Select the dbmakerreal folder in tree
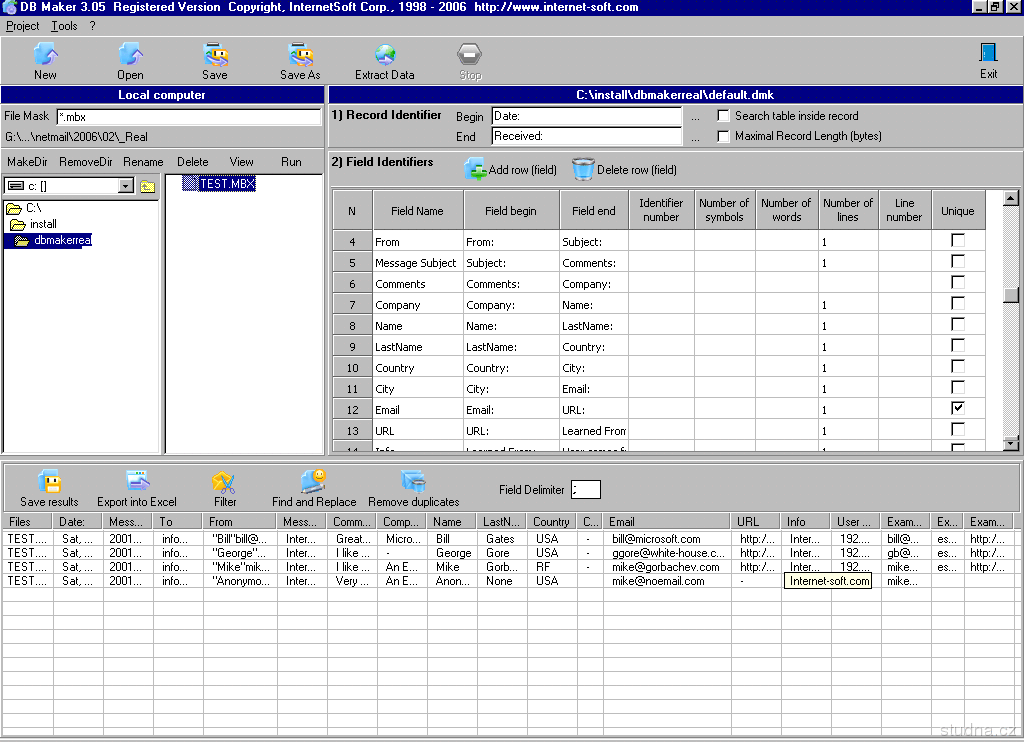The height and width of the screenshot is (742, 1024). [x=62, y=240]
